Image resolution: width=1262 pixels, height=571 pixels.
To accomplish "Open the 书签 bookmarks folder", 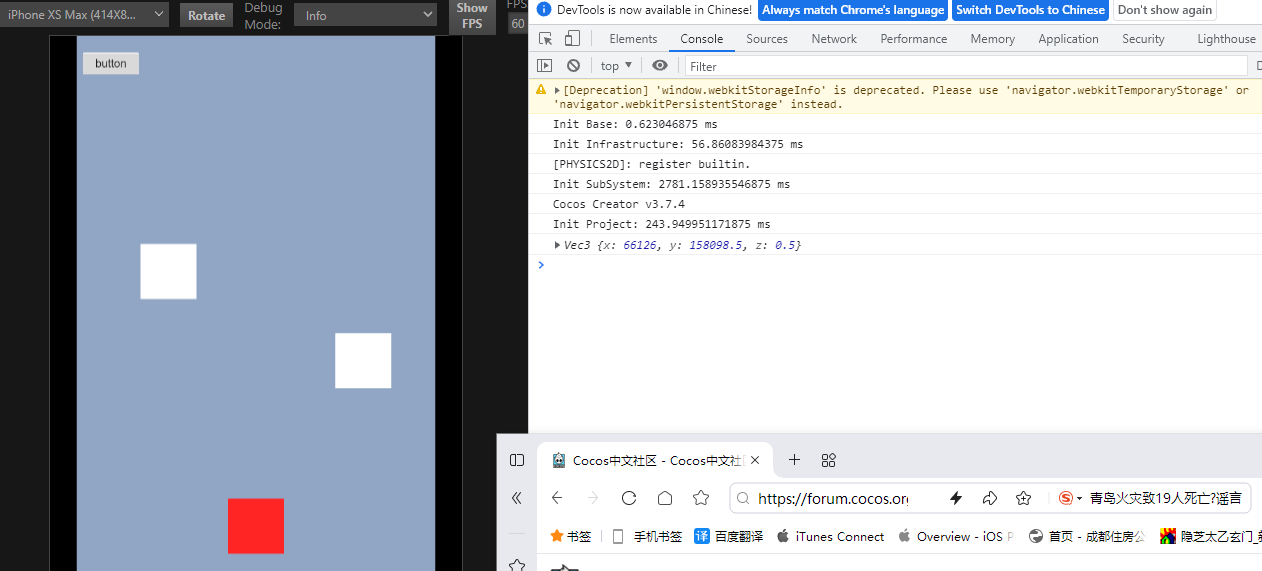I will click(571, 536).
